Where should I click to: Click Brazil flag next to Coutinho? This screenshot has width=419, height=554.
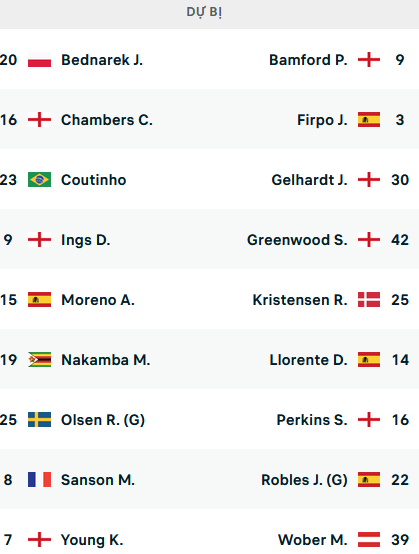39,179
